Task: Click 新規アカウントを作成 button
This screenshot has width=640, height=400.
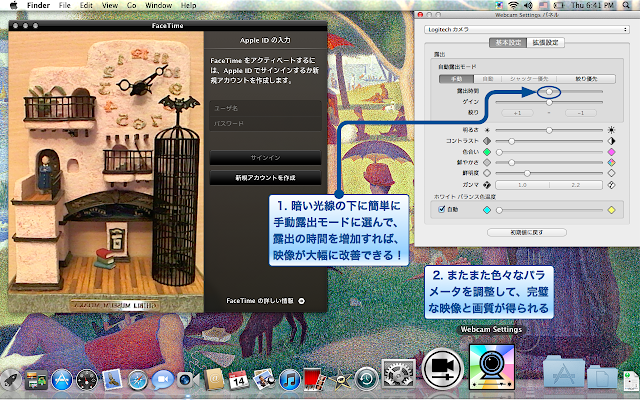Action: click(265, 178)
